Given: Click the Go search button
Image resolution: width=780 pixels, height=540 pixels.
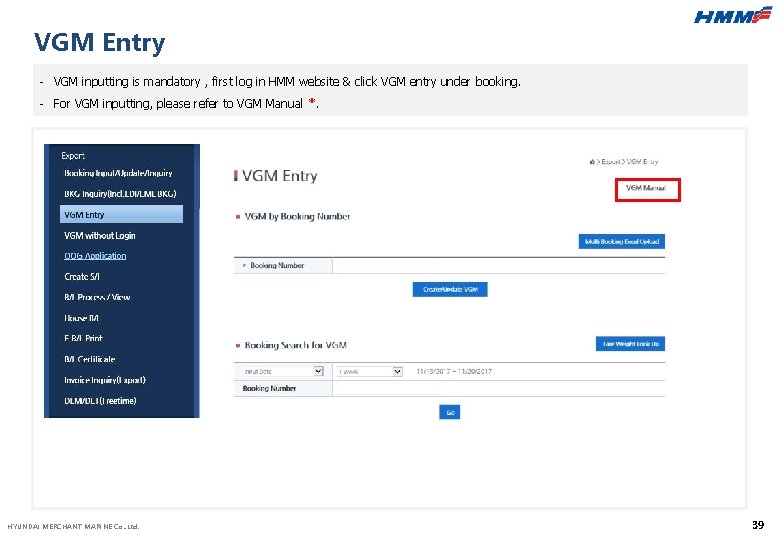Looking at the screenshot, I should [x=450, y=412].
